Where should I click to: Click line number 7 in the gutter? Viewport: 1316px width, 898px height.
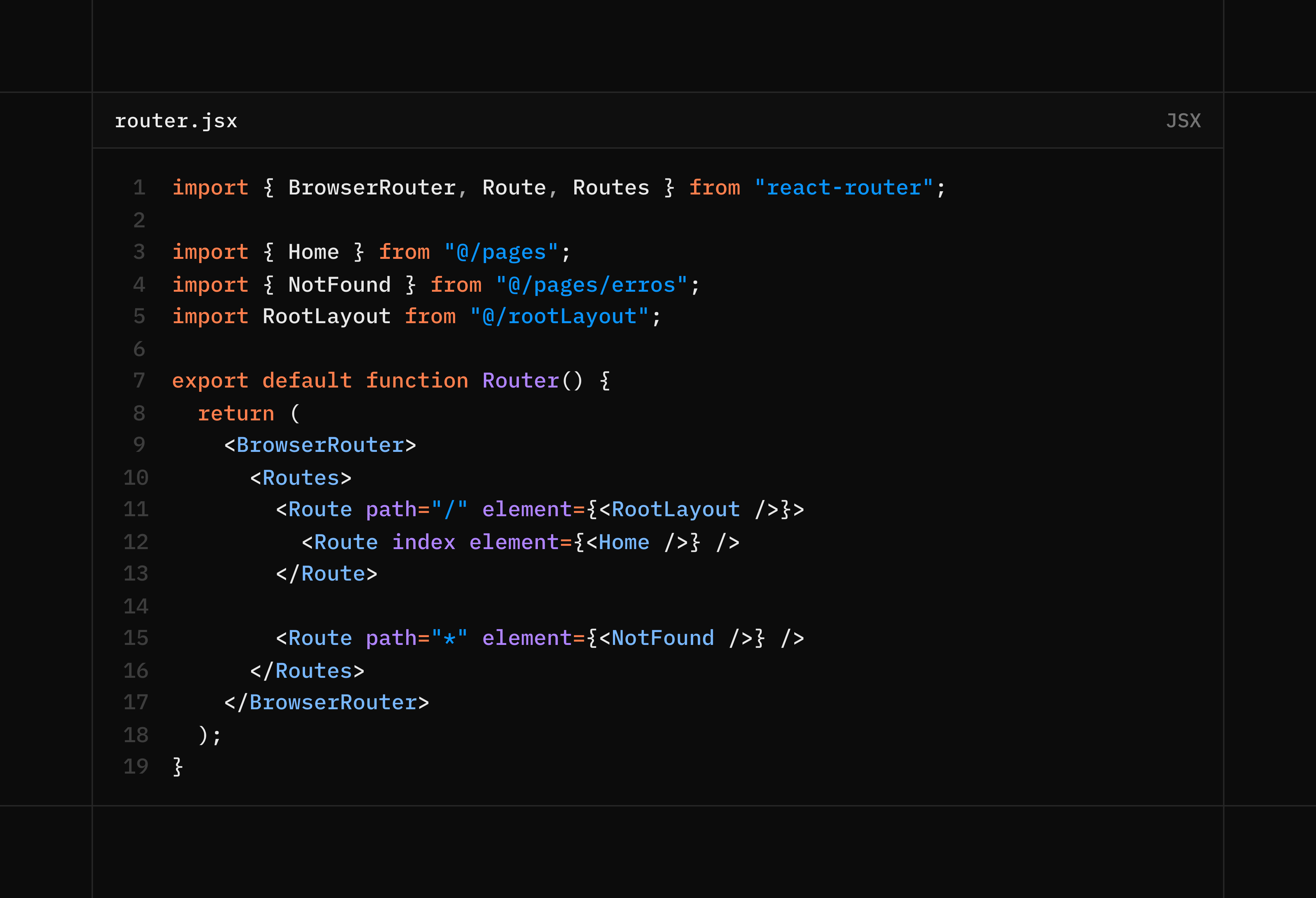[139, 380]
